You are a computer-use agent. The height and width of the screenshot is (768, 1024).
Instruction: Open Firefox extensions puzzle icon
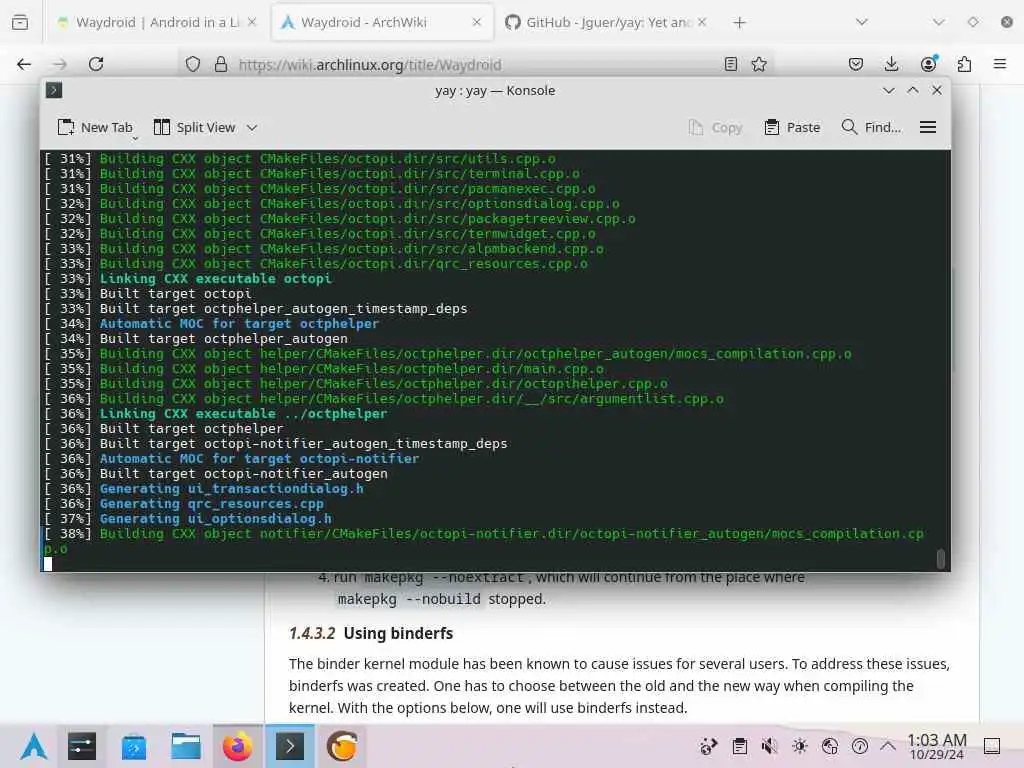(x=964, y=64)
